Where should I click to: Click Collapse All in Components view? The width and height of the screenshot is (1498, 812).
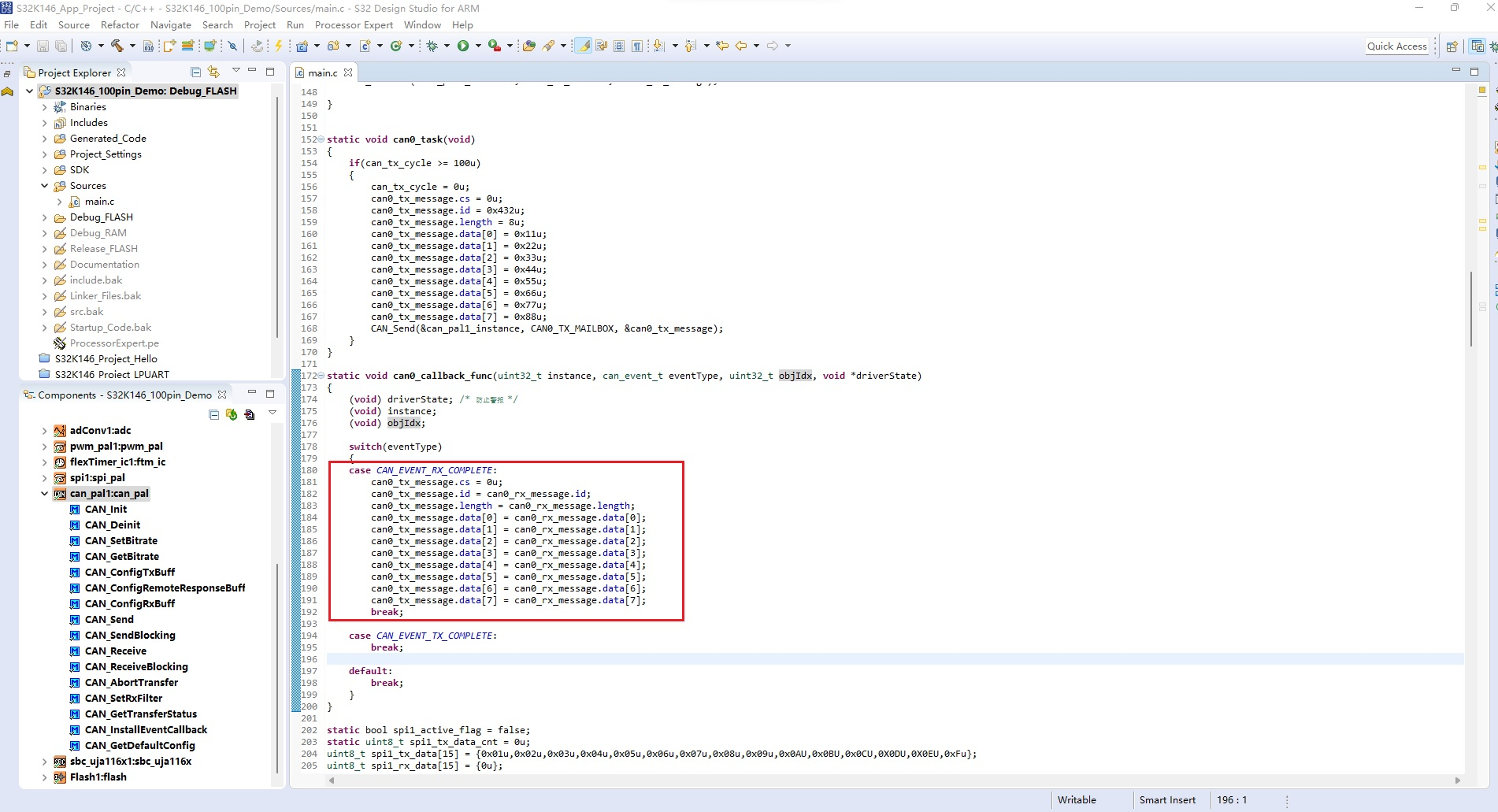(x=213, y=414)
